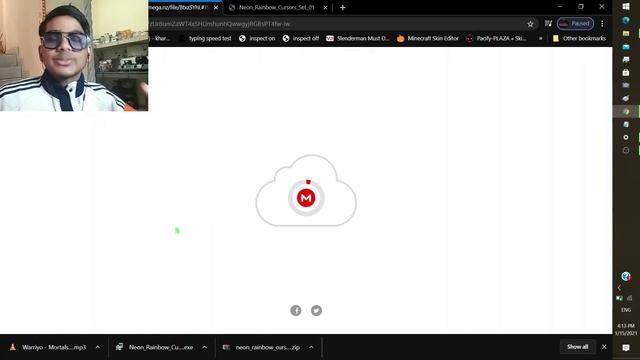Open the Slenderman Must D... bookmark
Viewport: 640px width, 360px height.
point(358,38)
